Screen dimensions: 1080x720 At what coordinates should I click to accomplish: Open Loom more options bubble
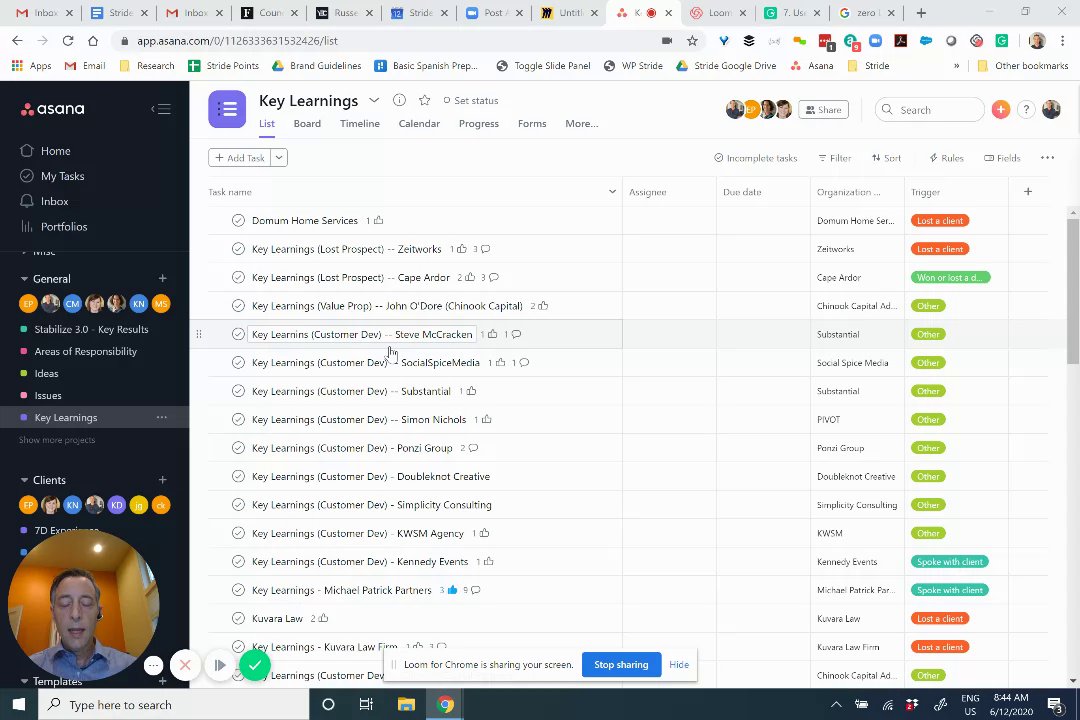[x=154, y=665]
